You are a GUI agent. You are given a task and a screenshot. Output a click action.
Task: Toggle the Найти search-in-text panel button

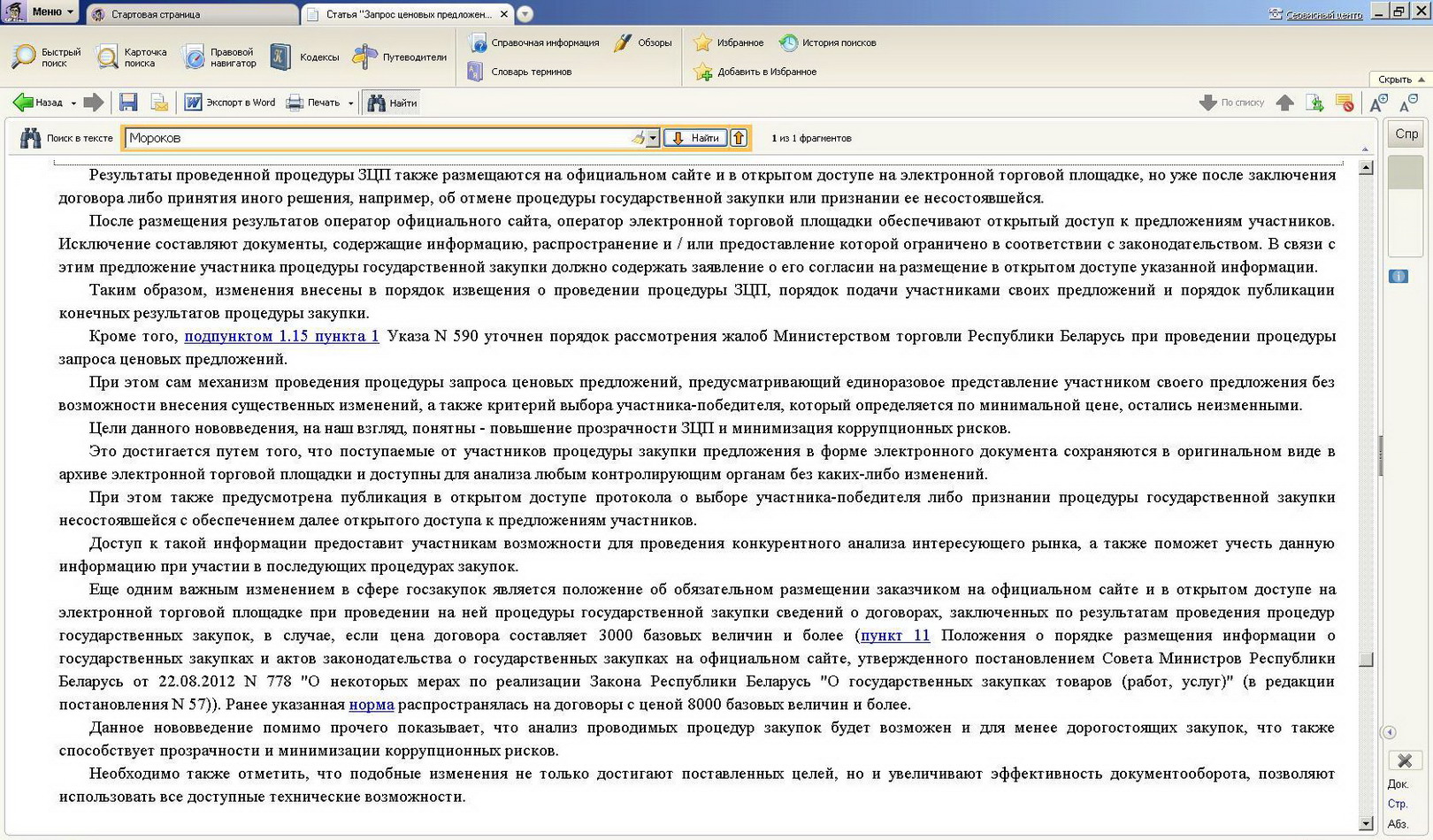click(392, 103)
